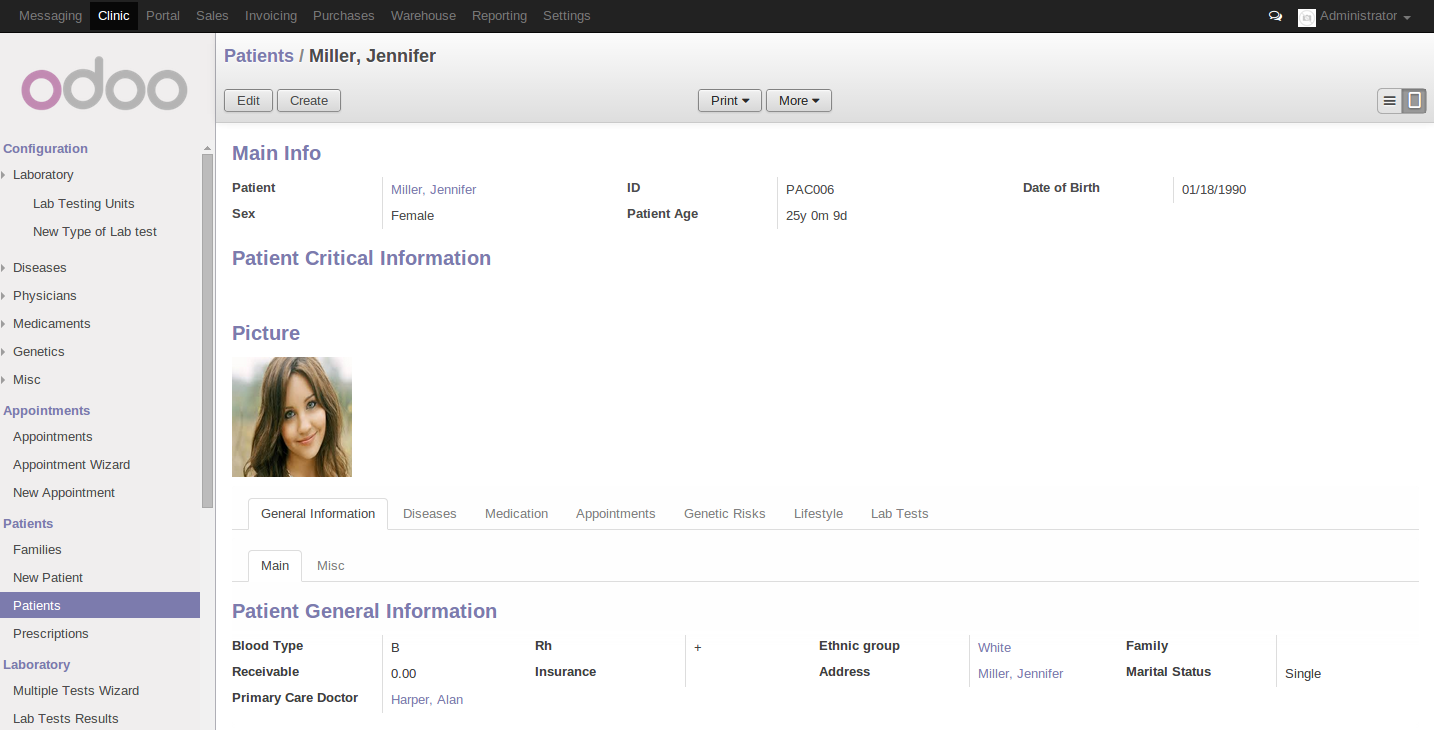Switch to the Lifestyle tab

(x=819, y=514)
